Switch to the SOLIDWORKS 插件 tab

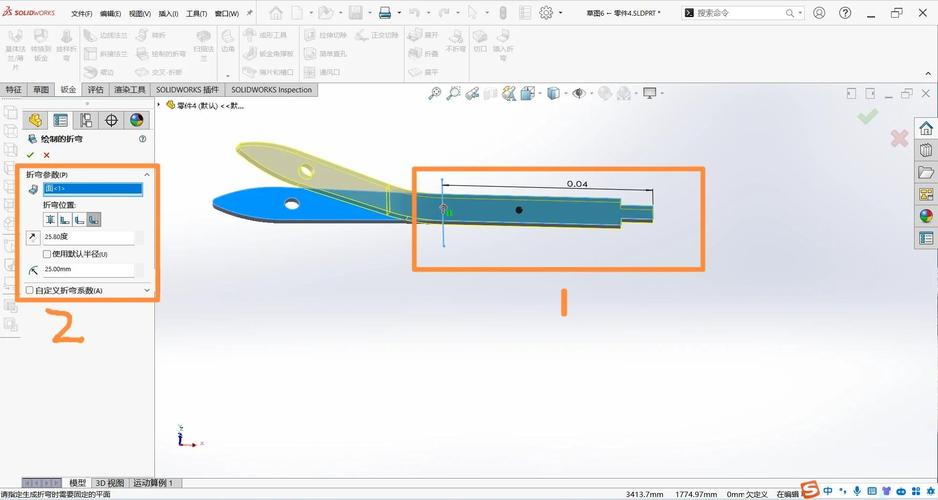187,90
